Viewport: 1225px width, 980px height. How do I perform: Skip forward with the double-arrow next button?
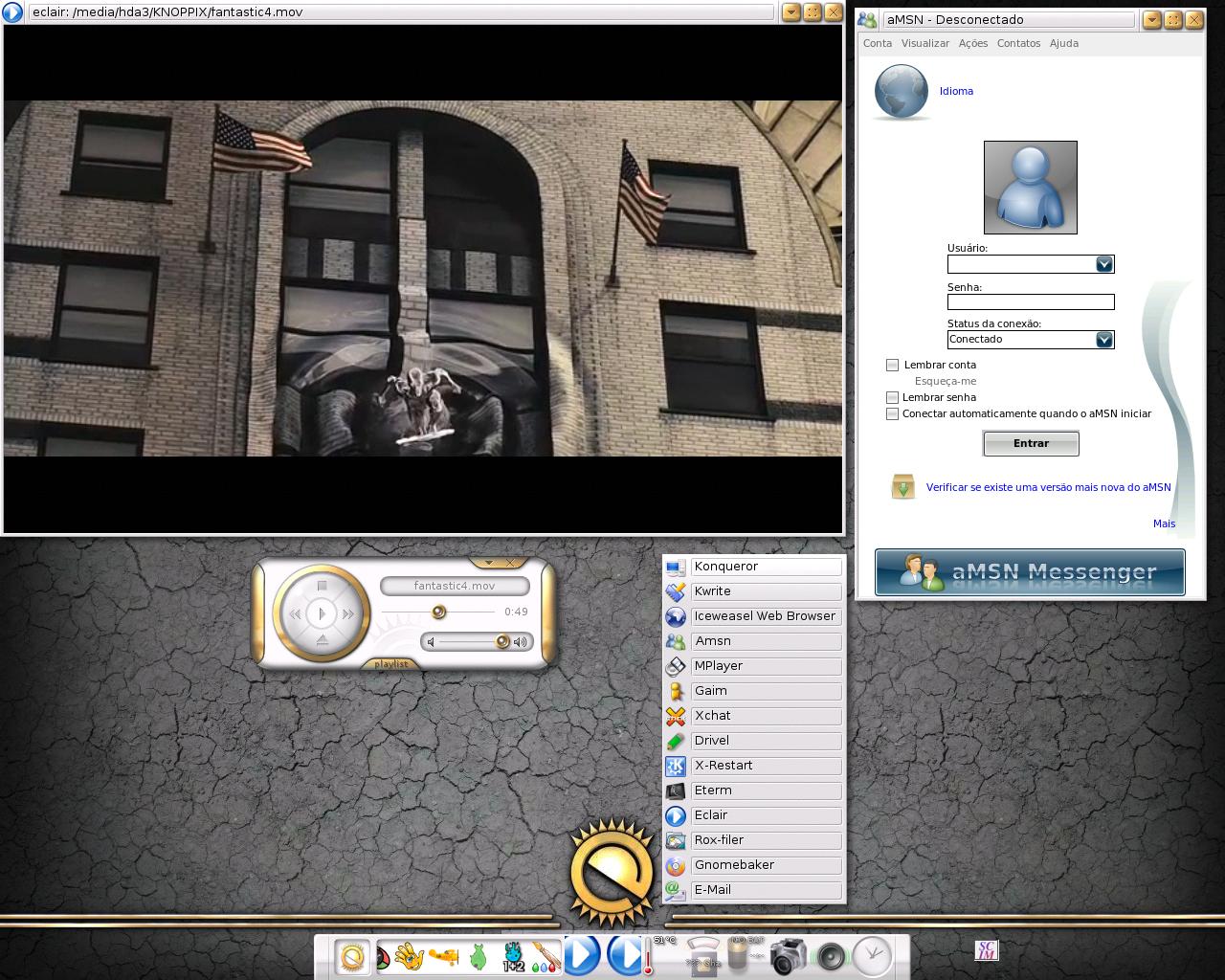point(348,613)
